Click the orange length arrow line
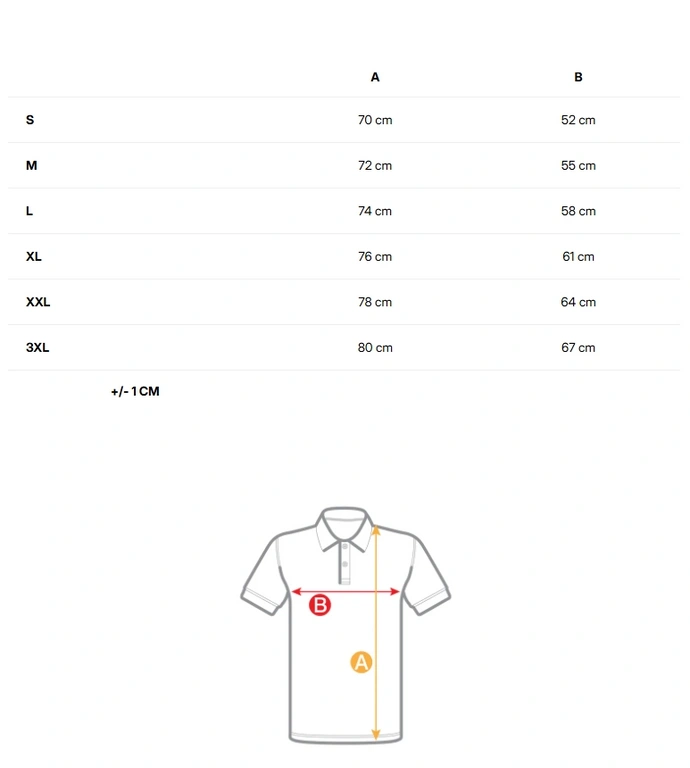 (376, 632)
